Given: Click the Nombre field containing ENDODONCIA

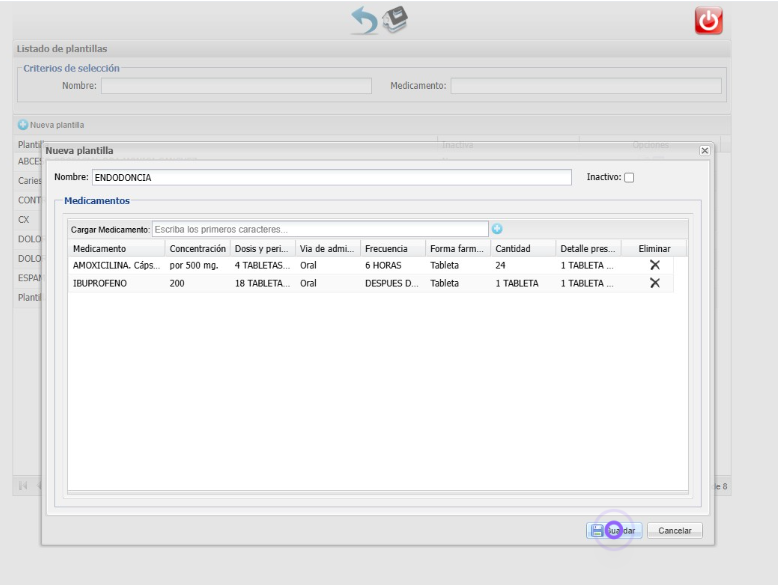Looking at the screenshot, I should pyautogui.click(x=330, y=177).
